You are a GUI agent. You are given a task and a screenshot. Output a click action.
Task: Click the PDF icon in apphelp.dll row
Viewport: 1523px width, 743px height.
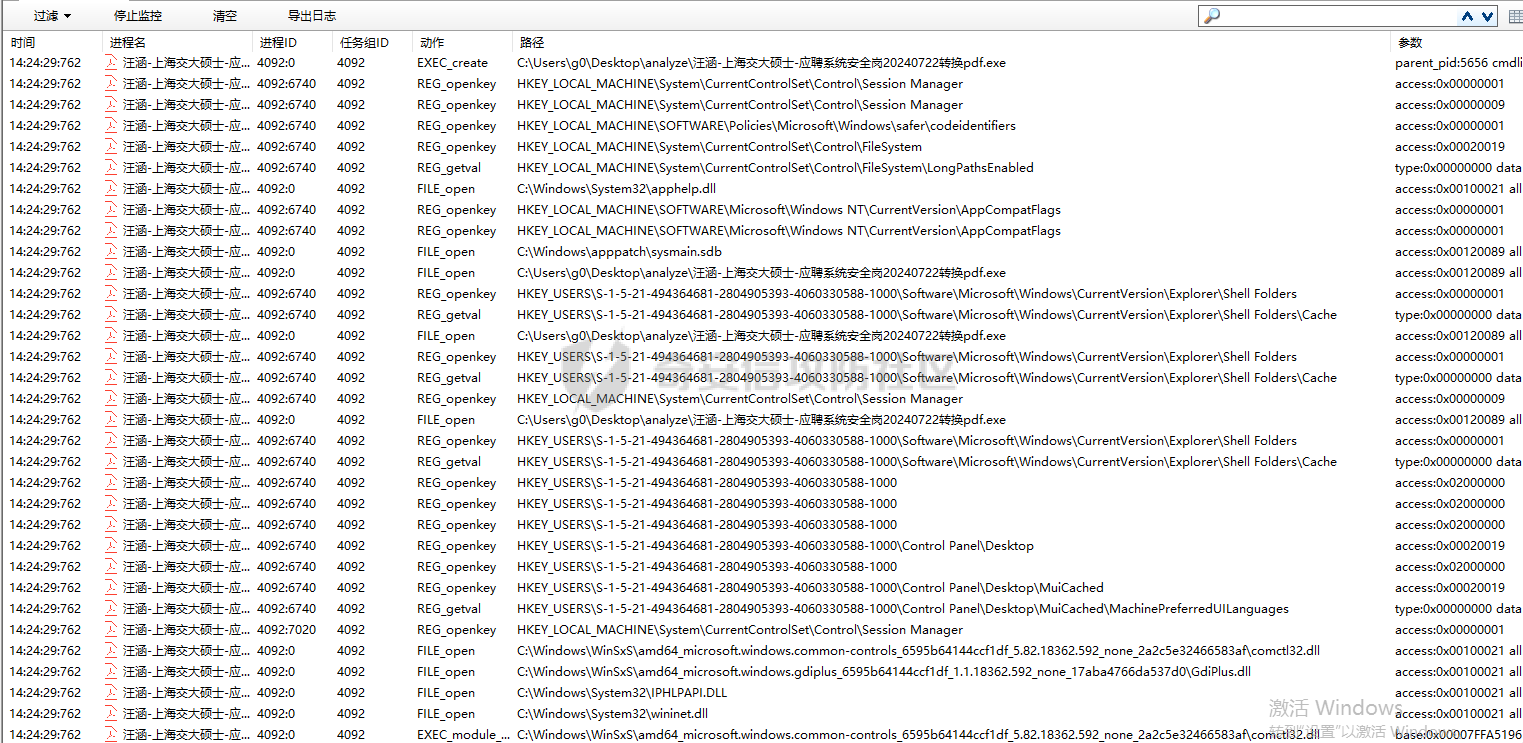click(x=112, y=188)
